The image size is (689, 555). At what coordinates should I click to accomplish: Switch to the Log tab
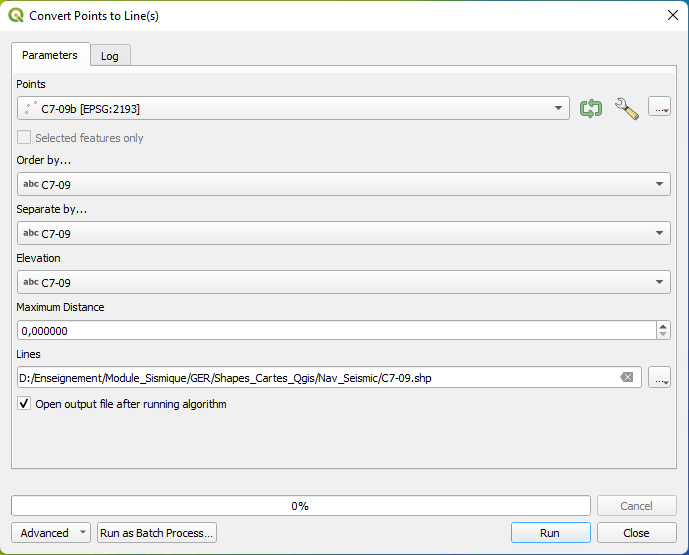pyautogui.click(x=110, y=56)
